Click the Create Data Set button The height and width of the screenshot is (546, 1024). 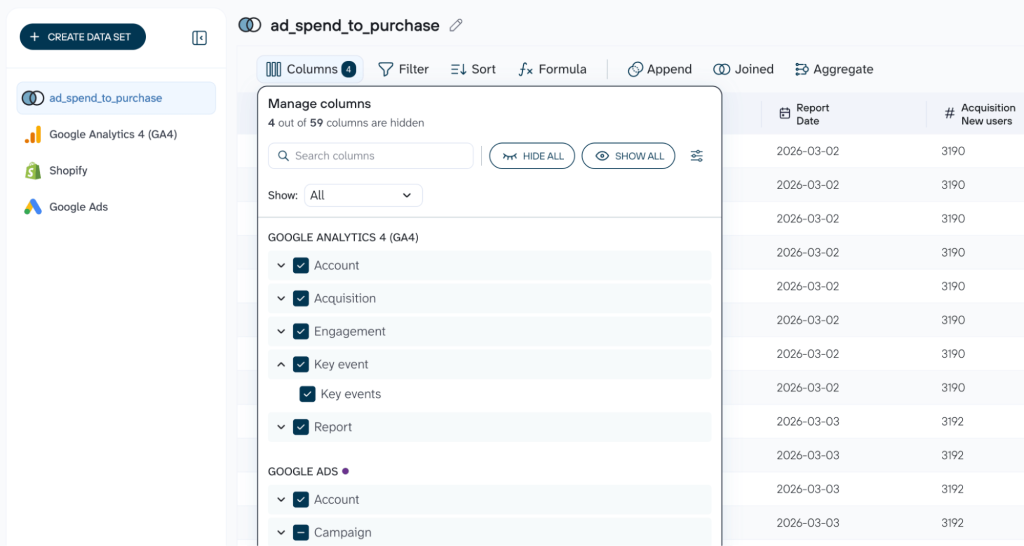(x=83, y=37)
